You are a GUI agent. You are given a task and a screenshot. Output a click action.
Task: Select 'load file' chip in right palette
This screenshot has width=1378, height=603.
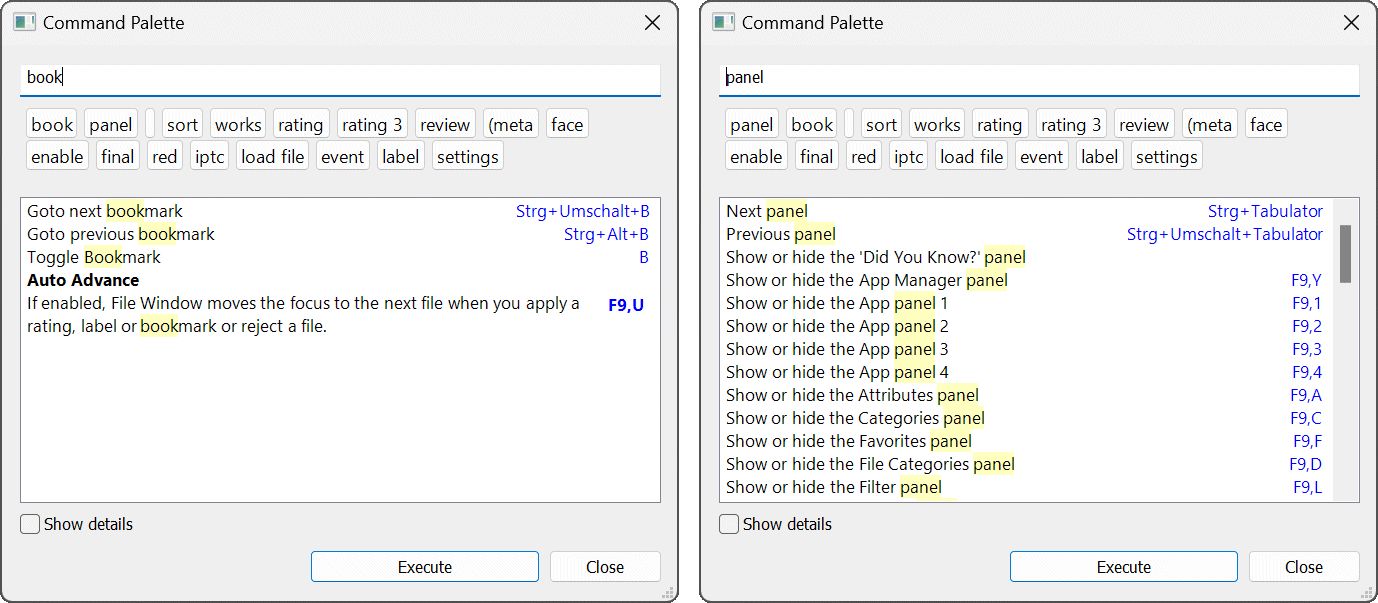coord(971,157)
